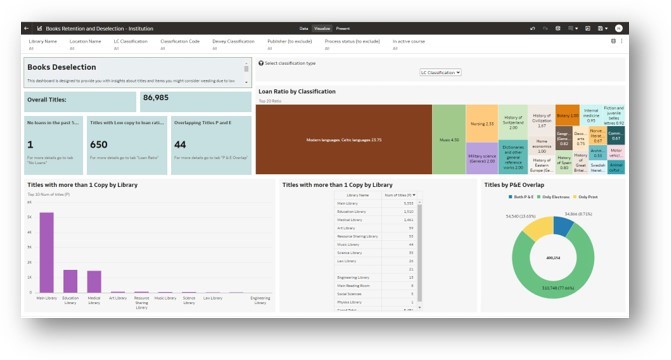Viewport: 671px width, 360px height.
Task: Open the In active course filter
Action: tap(409, 44)
